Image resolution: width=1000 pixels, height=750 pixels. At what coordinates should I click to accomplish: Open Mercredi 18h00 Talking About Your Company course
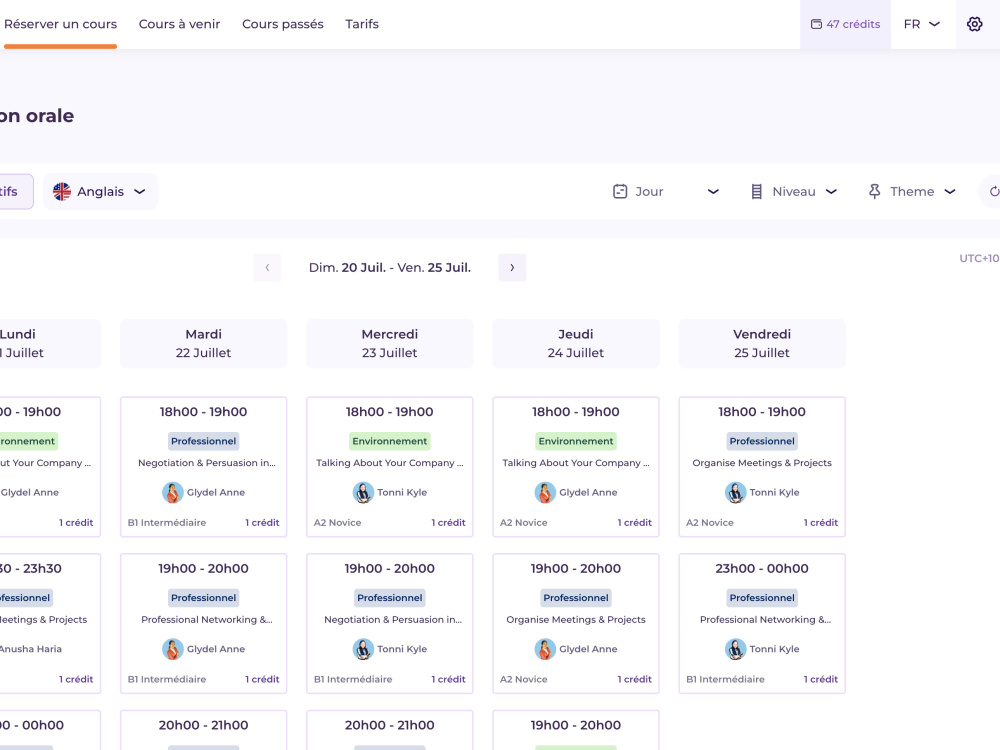390,463
